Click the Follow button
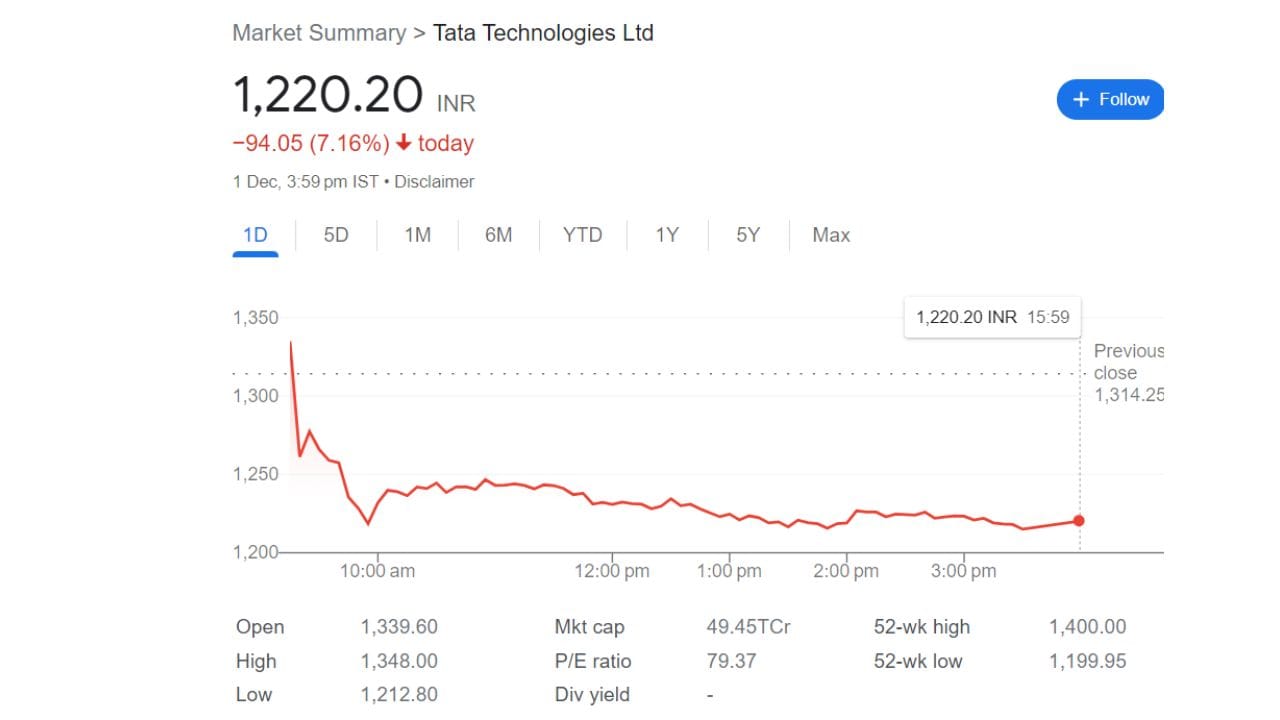Screen dimensions: 1280x720 tap(1110, 99)
